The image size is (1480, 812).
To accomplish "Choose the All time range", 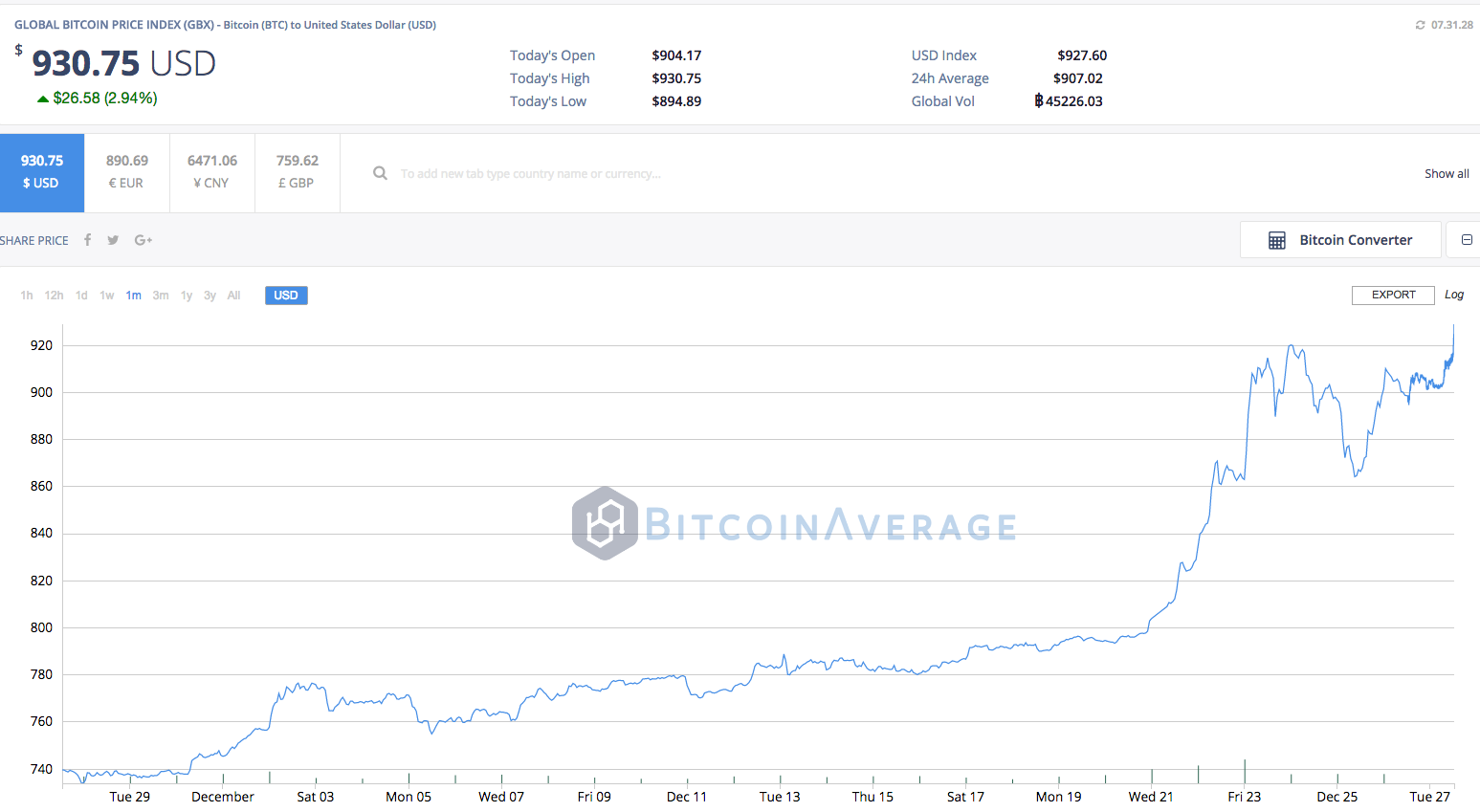I will coord(233,296).
